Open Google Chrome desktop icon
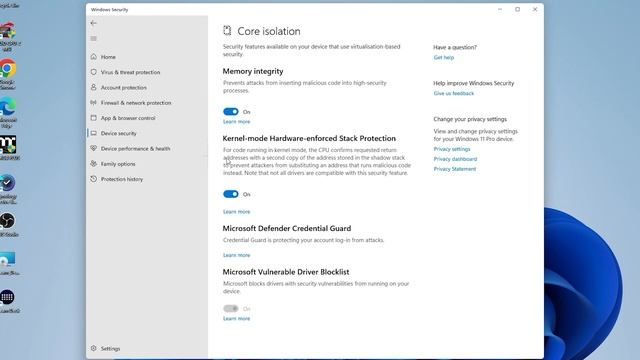Screen dimensions: 640x360 pyautogui.click(x=7, y=68)
